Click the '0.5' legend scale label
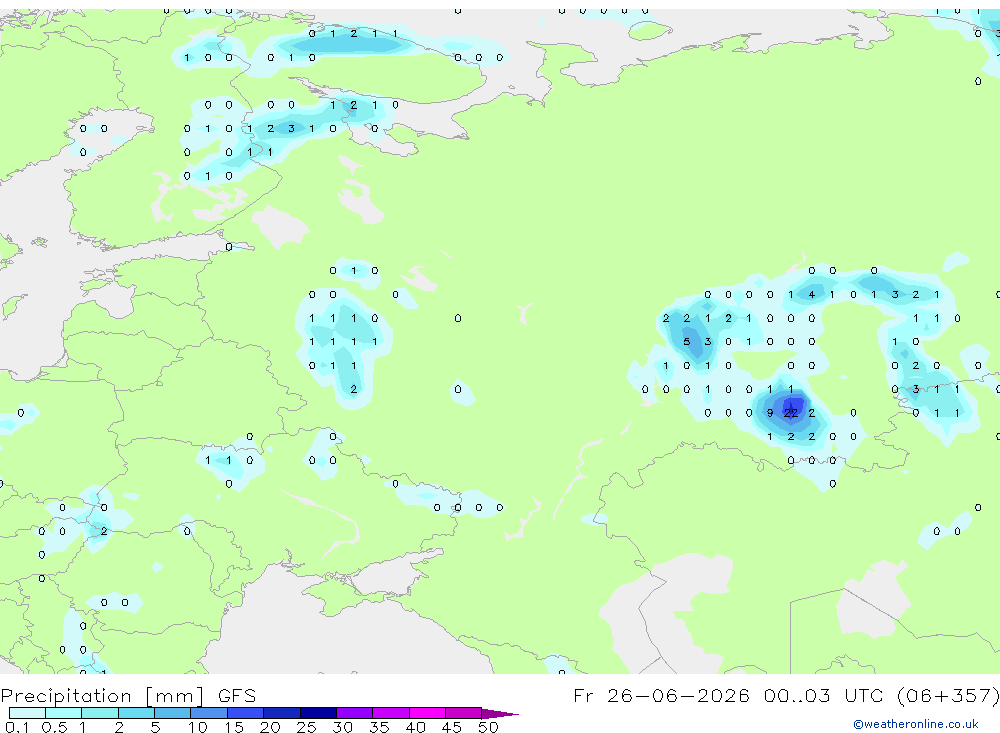This screenshot has height=733, width=1000. (54, 727)
